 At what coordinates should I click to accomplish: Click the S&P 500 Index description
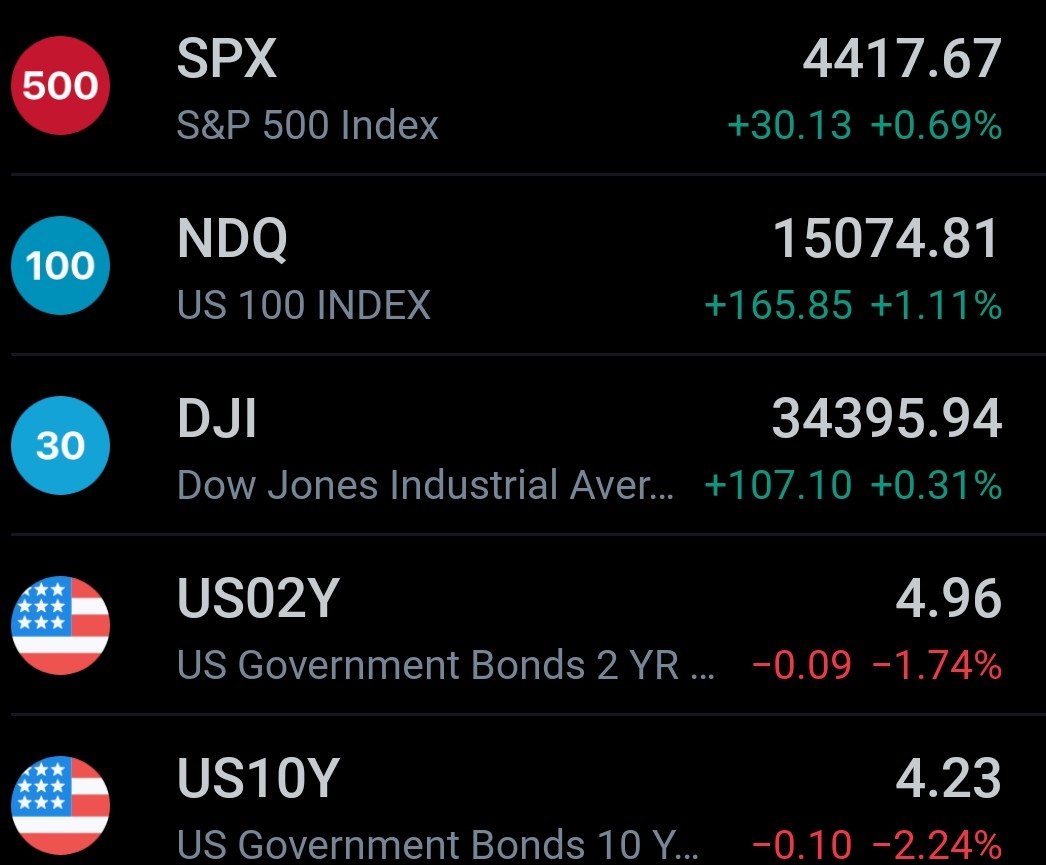tap(307, 126)
